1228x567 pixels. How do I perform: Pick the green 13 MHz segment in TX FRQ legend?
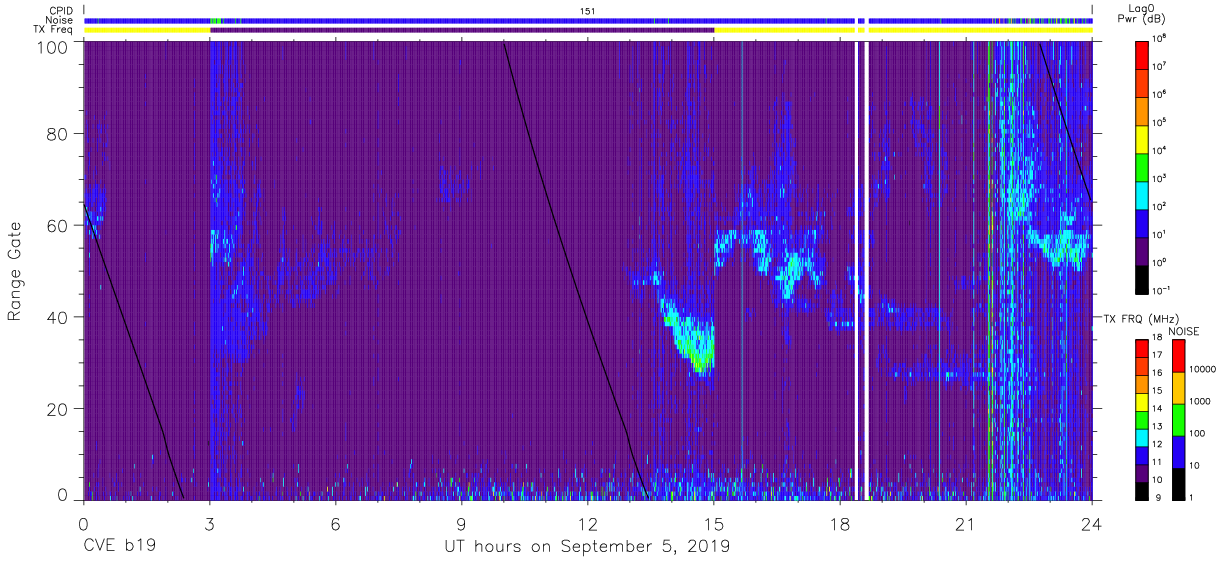(1142, 421)
